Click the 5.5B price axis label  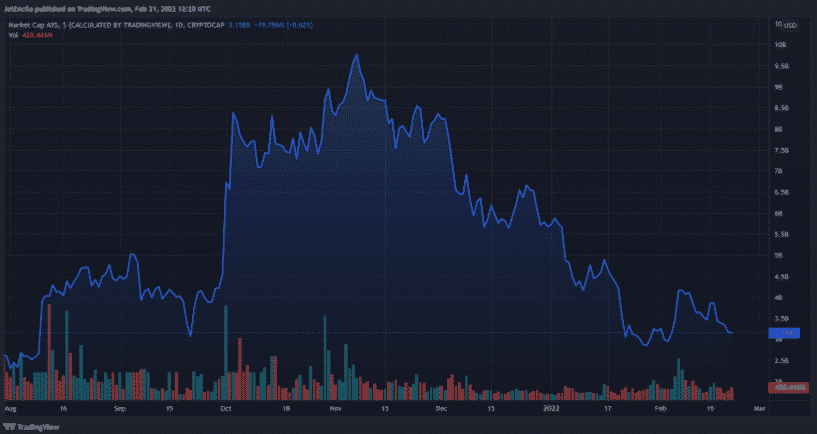click(782, 234)
